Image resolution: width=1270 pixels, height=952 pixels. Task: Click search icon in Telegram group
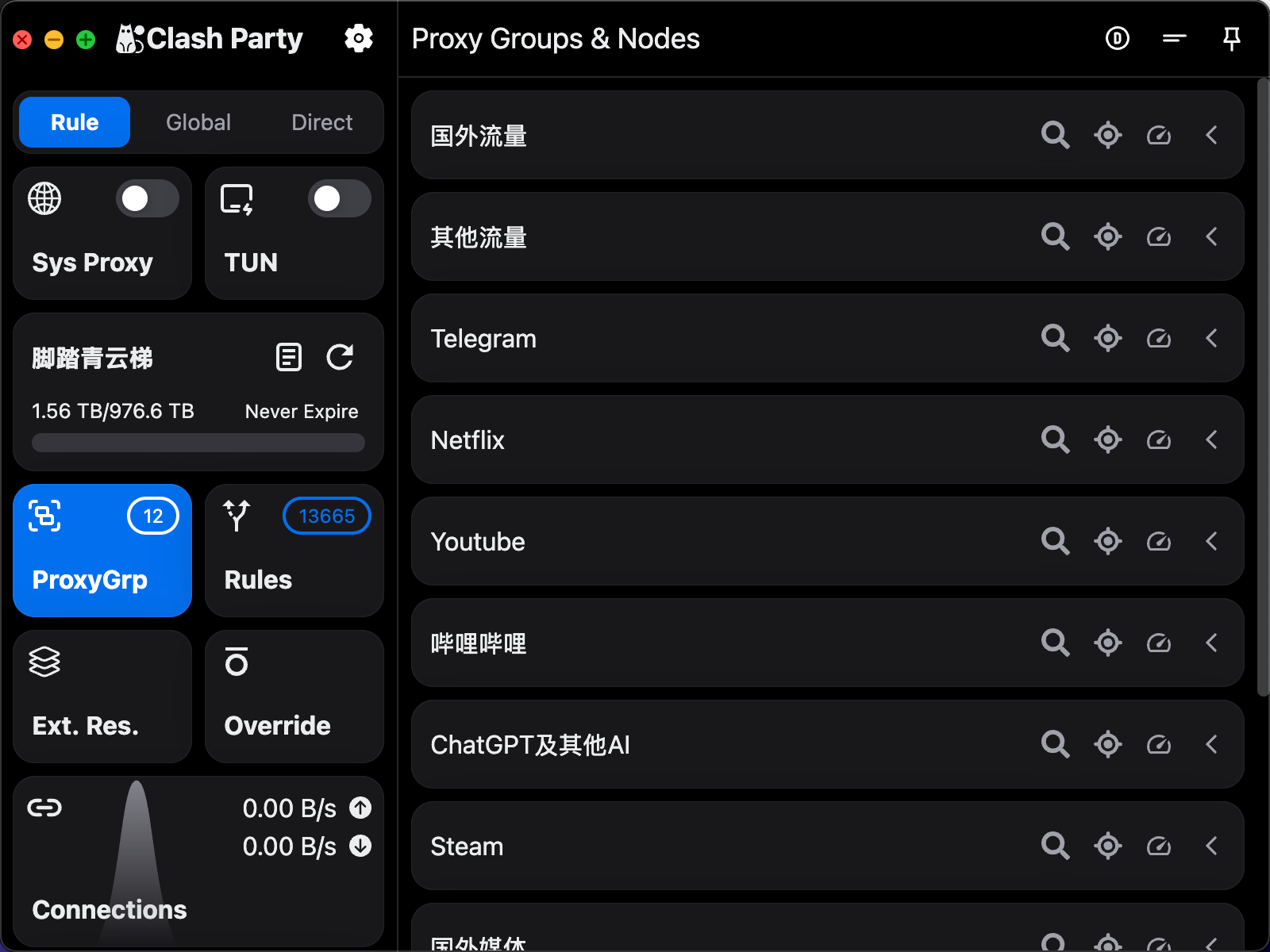[1055, 338]
